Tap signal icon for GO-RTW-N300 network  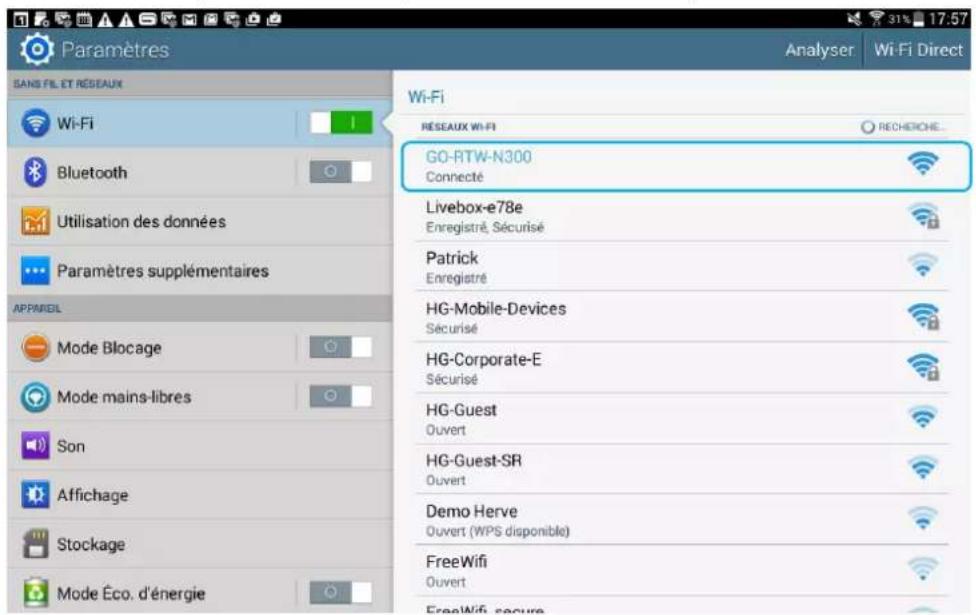(x=922, y=164)
